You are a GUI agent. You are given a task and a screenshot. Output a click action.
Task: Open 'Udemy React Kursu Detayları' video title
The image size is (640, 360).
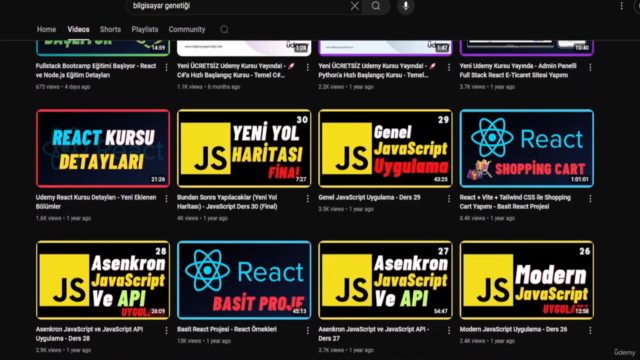coord(96,202)
